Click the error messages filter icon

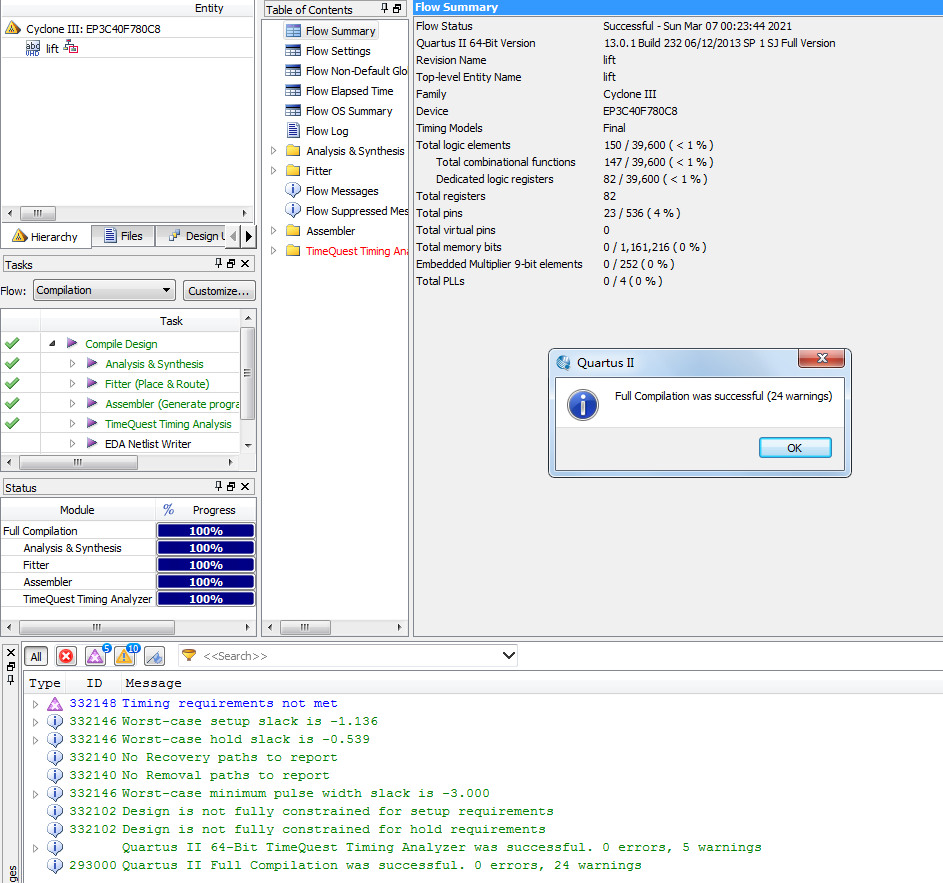[x=66, y=656]
